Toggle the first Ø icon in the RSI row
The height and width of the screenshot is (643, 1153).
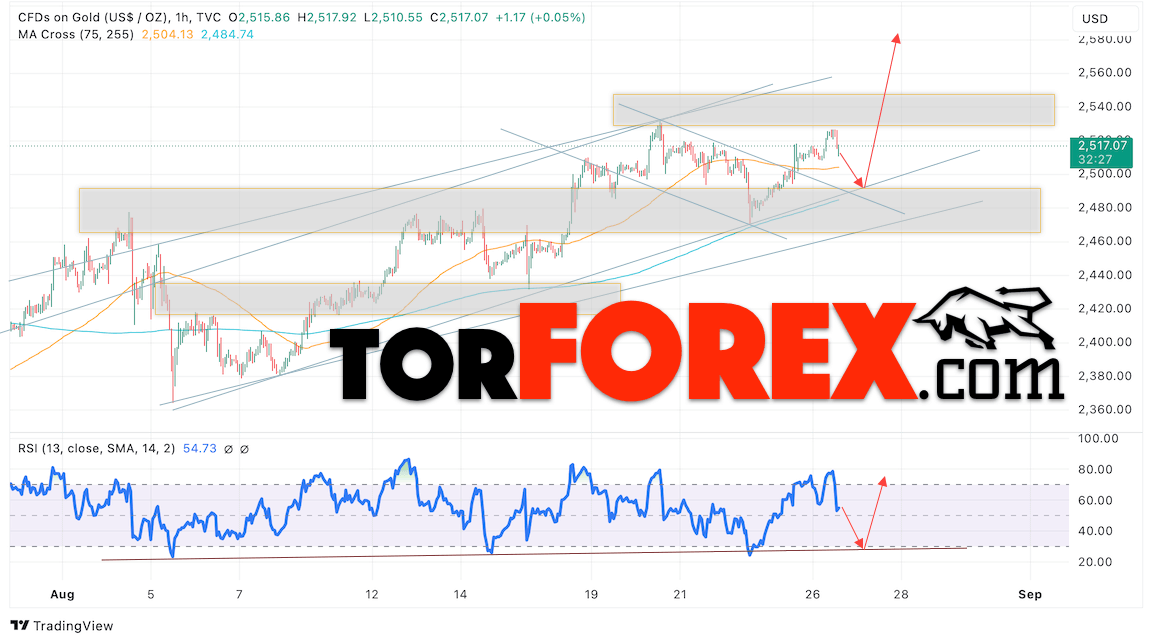(228, 448)
